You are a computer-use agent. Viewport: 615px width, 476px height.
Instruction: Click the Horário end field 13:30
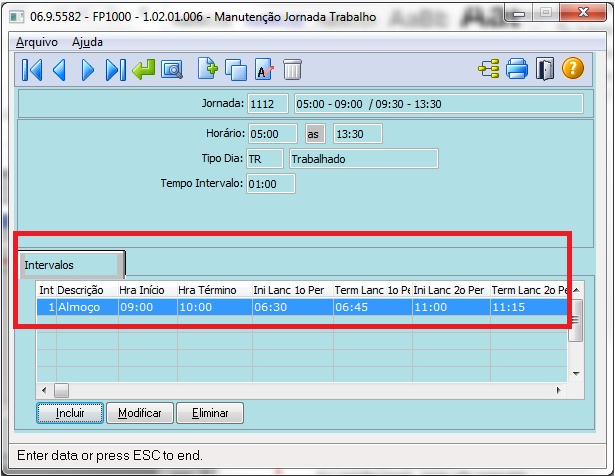pos(358,134)
